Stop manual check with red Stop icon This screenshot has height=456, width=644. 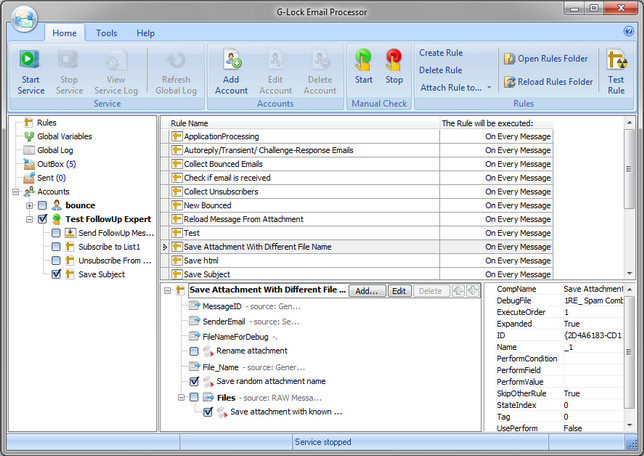click(x=393, y=60)
